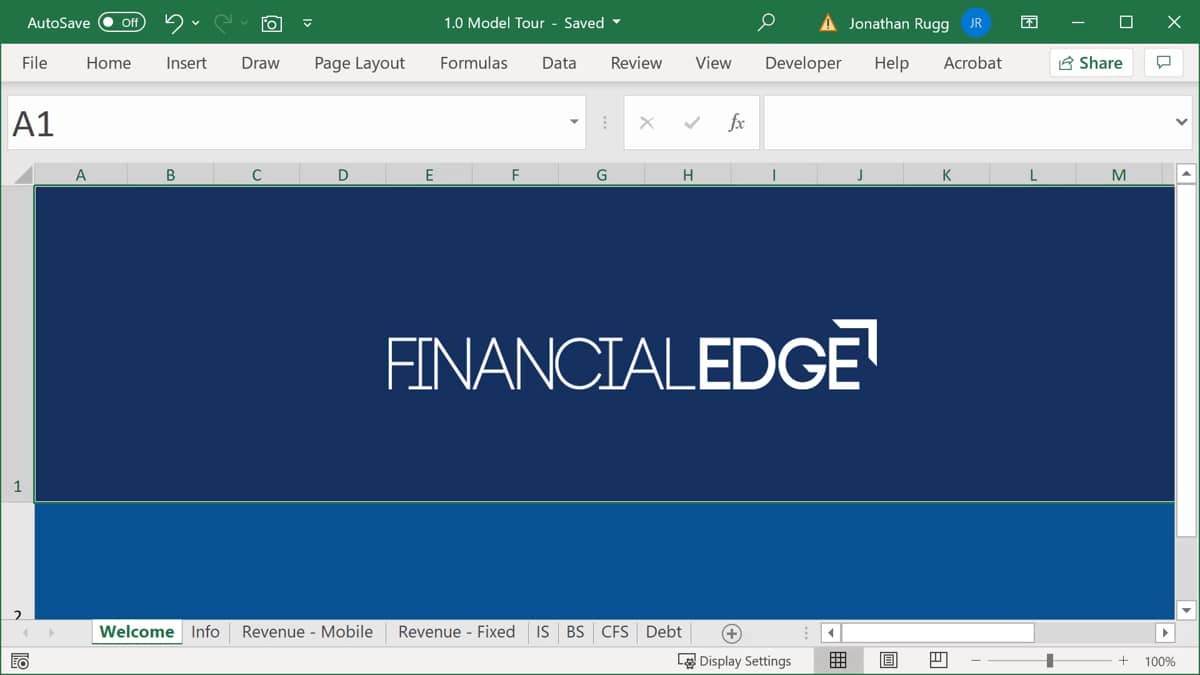Switch to the Home ribbon tab
This screenshot has width=1200, height=675.
108,62
